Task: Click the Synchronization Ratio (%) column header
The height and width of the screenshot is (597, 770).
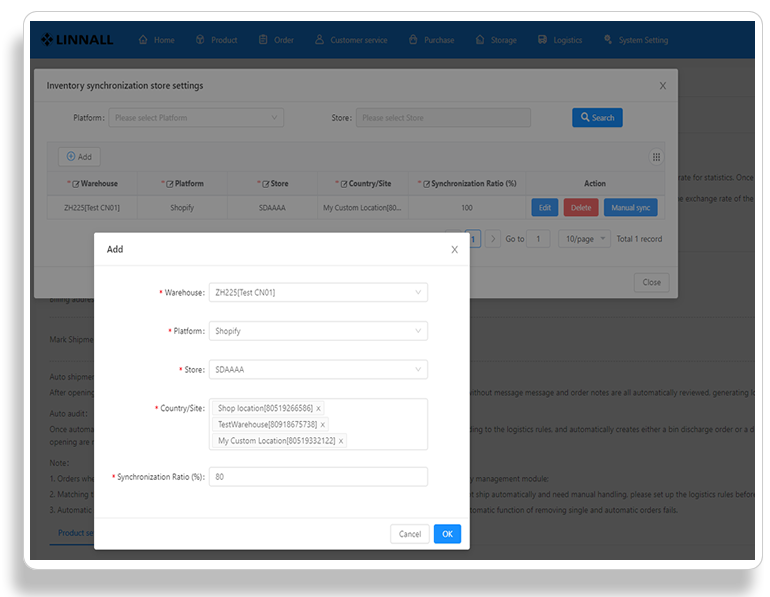Action: pos(467,184)
